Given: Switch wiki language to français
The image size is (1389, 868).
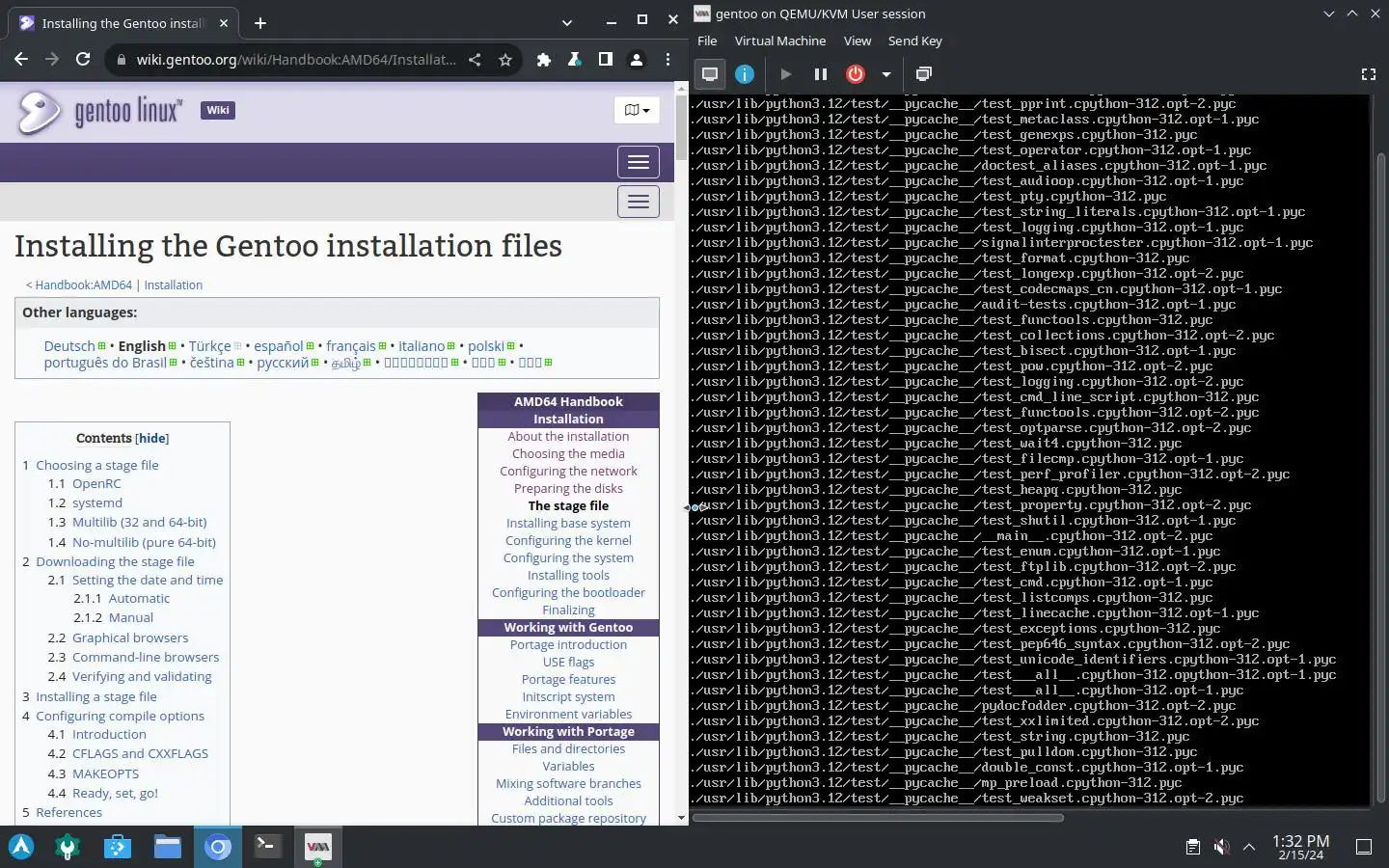Looking at the screenshot, I should coord(351,346).
